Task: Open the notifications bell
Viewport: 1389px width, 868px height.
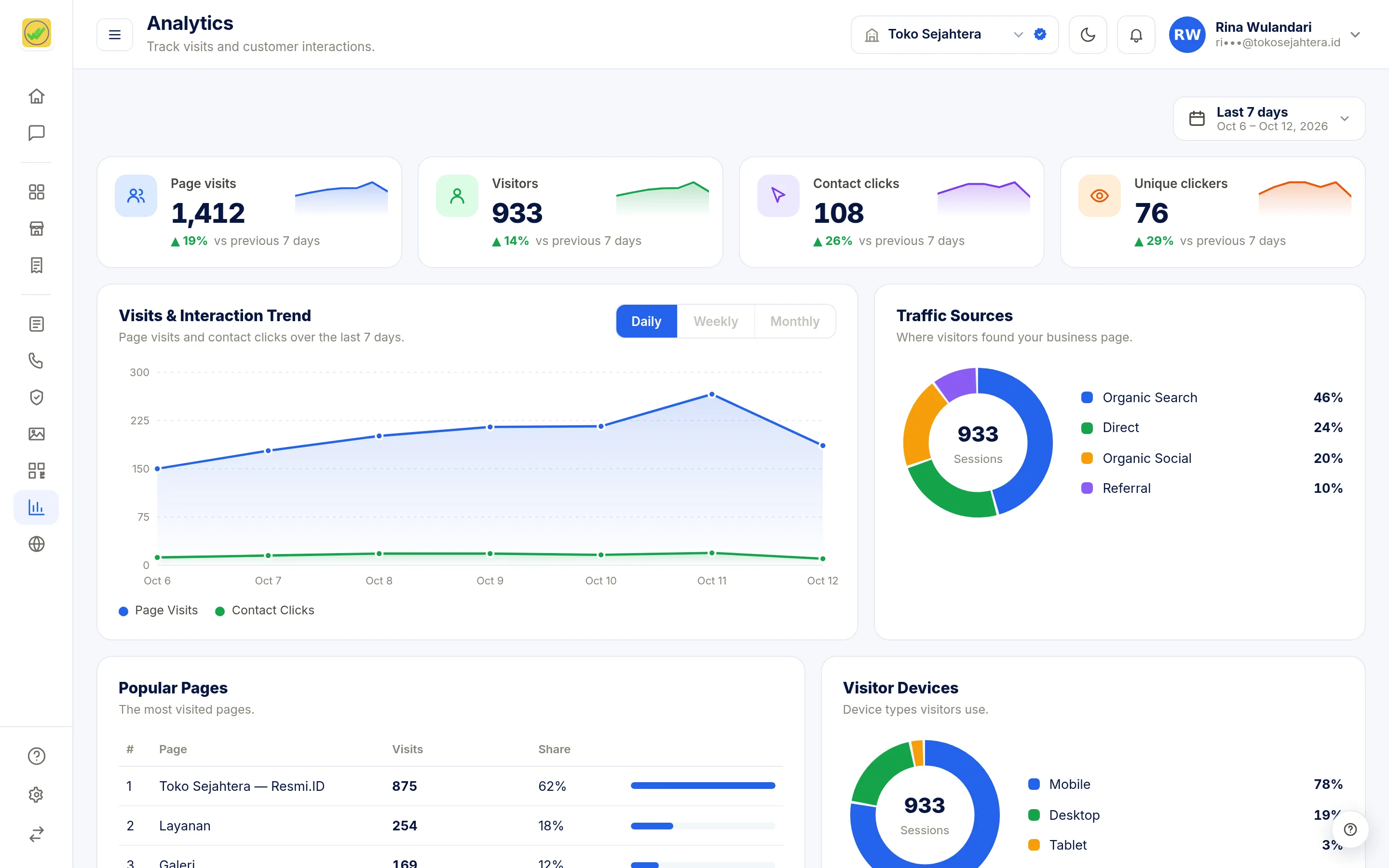Action: click(x=1136, y=34)
